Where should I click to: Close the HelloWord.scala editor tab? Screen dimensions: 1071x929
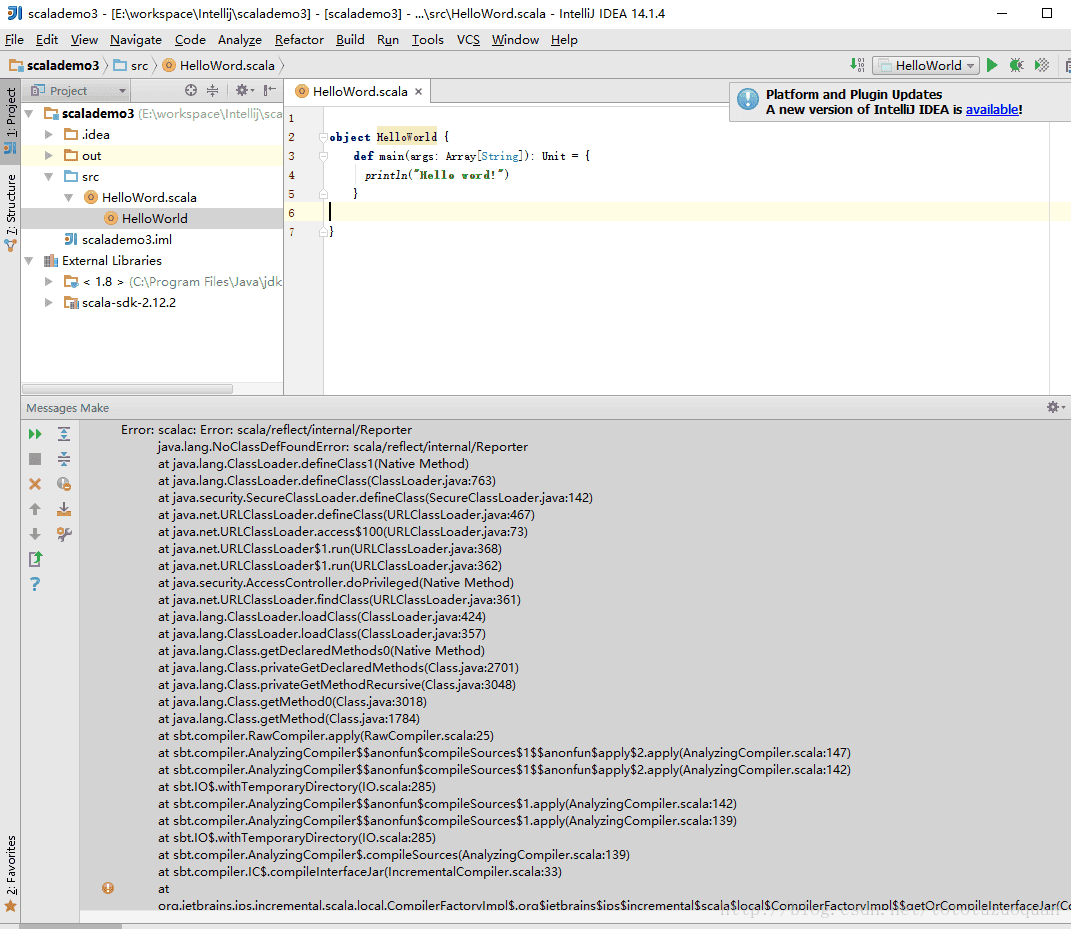pos(419,91)
